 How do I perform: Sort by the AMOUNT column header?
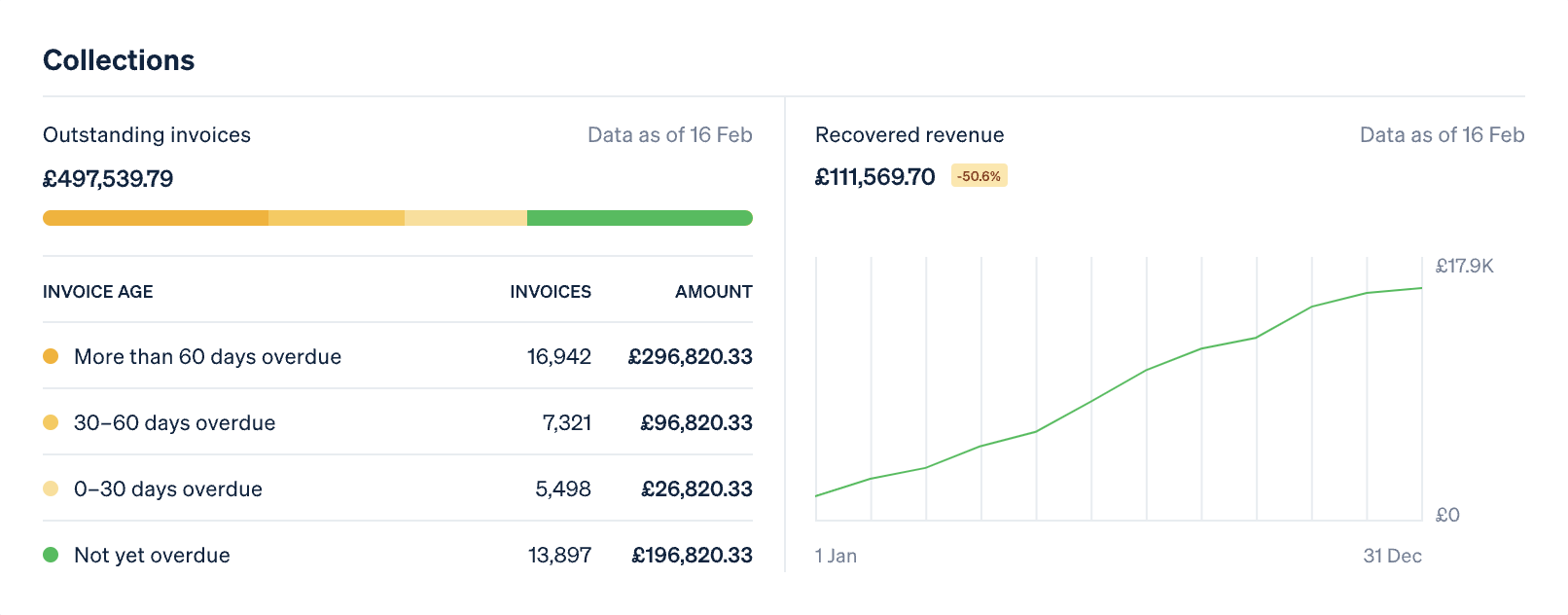(713, 292)
